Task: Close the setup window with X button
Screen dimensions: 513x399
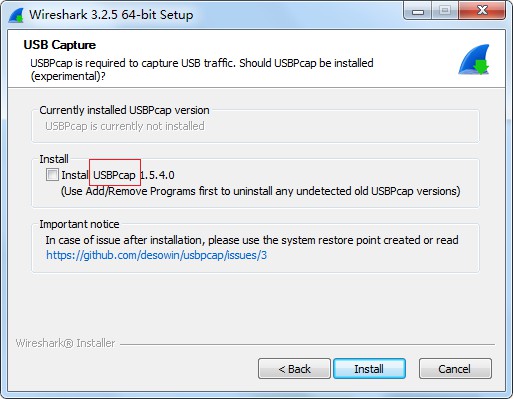Action: [482, 11]
